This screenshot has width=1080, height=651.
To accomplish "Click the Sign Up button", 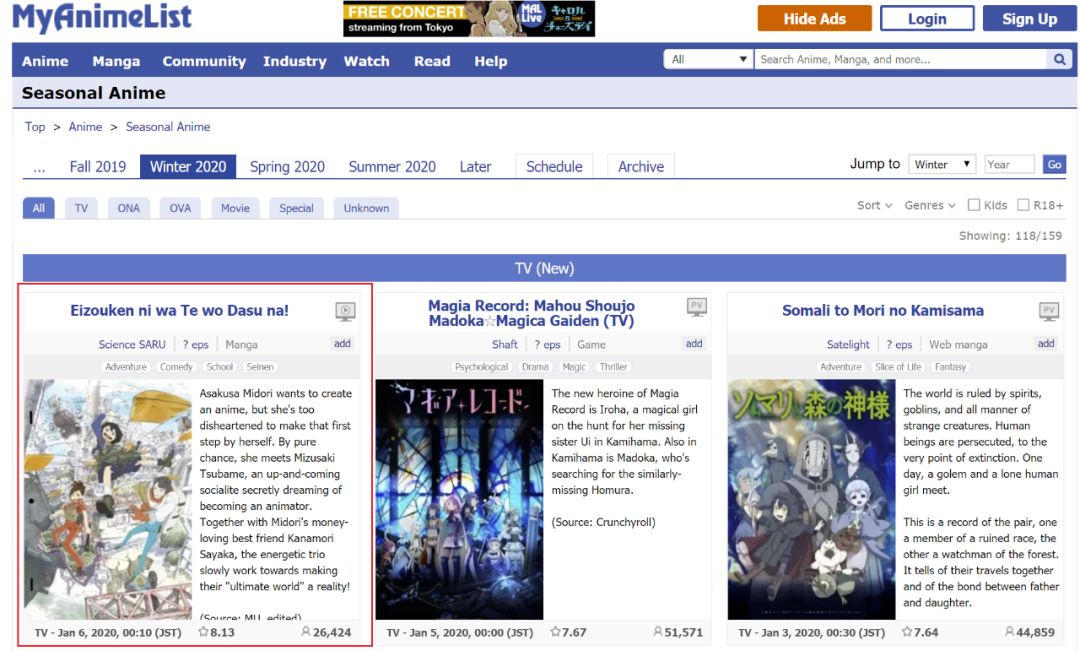I will (1030, 19).
